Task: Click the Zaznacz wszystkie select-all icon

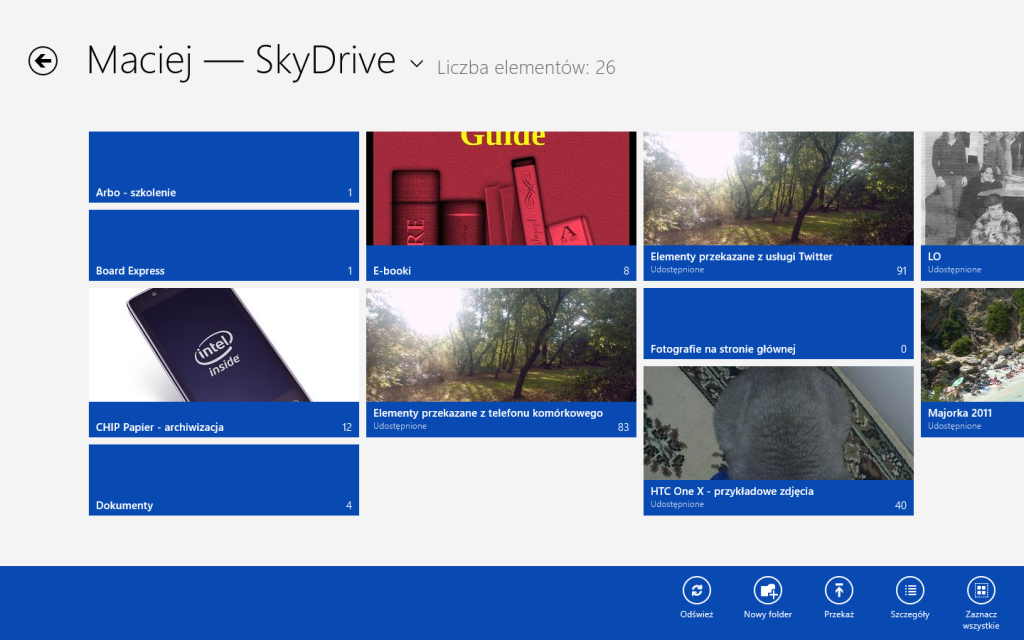Action: [981, 590]
